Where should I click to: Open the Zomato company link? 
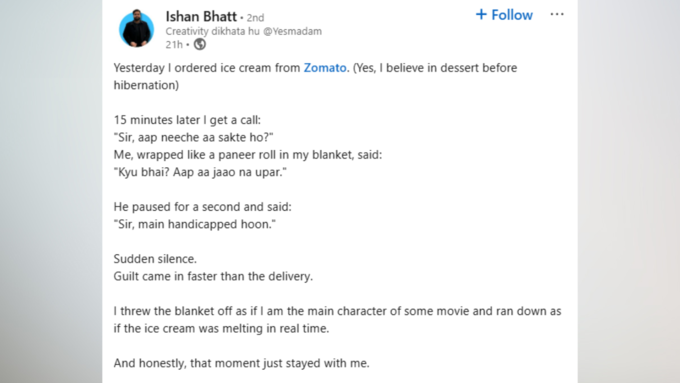coord(325,68)
